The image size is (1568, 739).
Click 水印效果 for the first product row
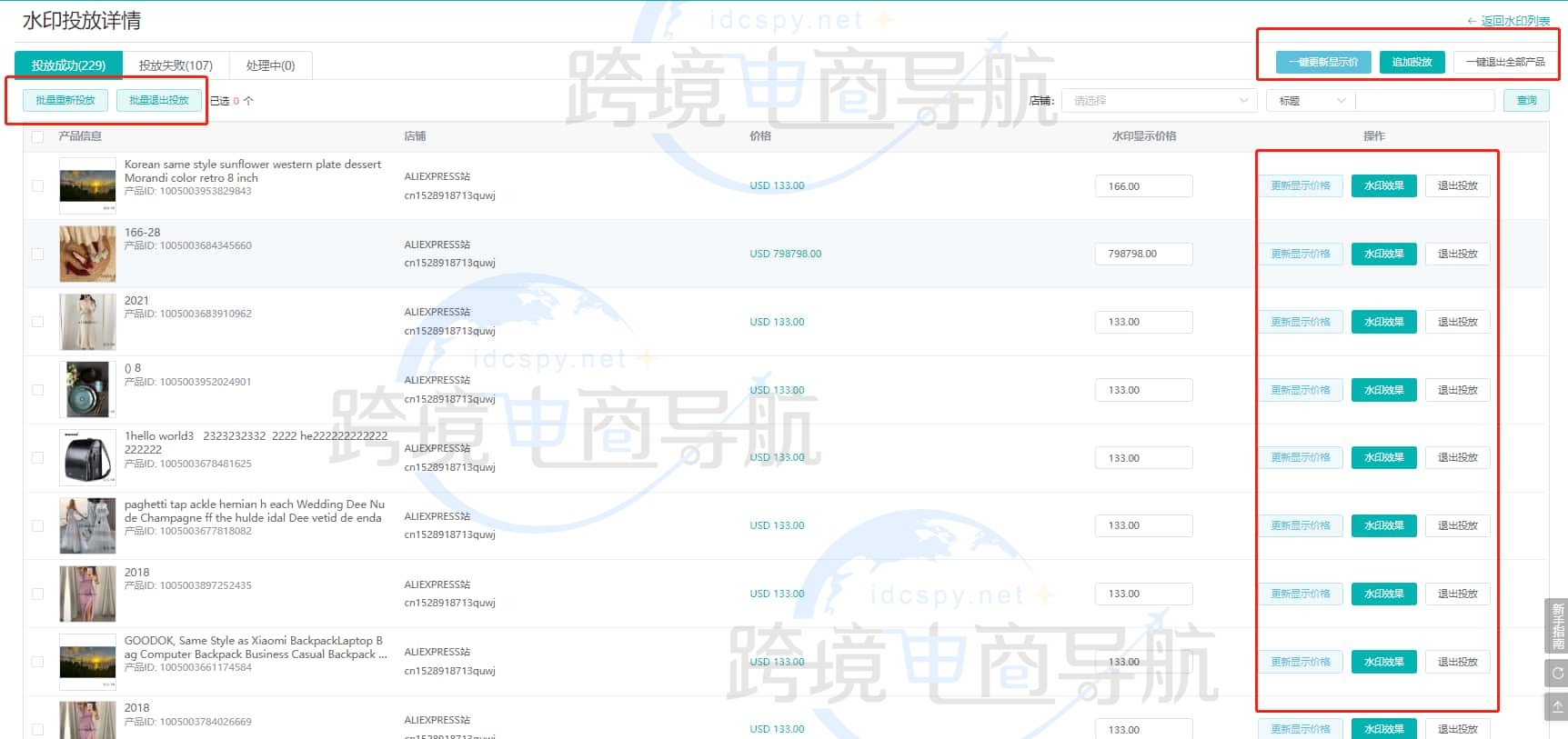(x=1383, y=185)
